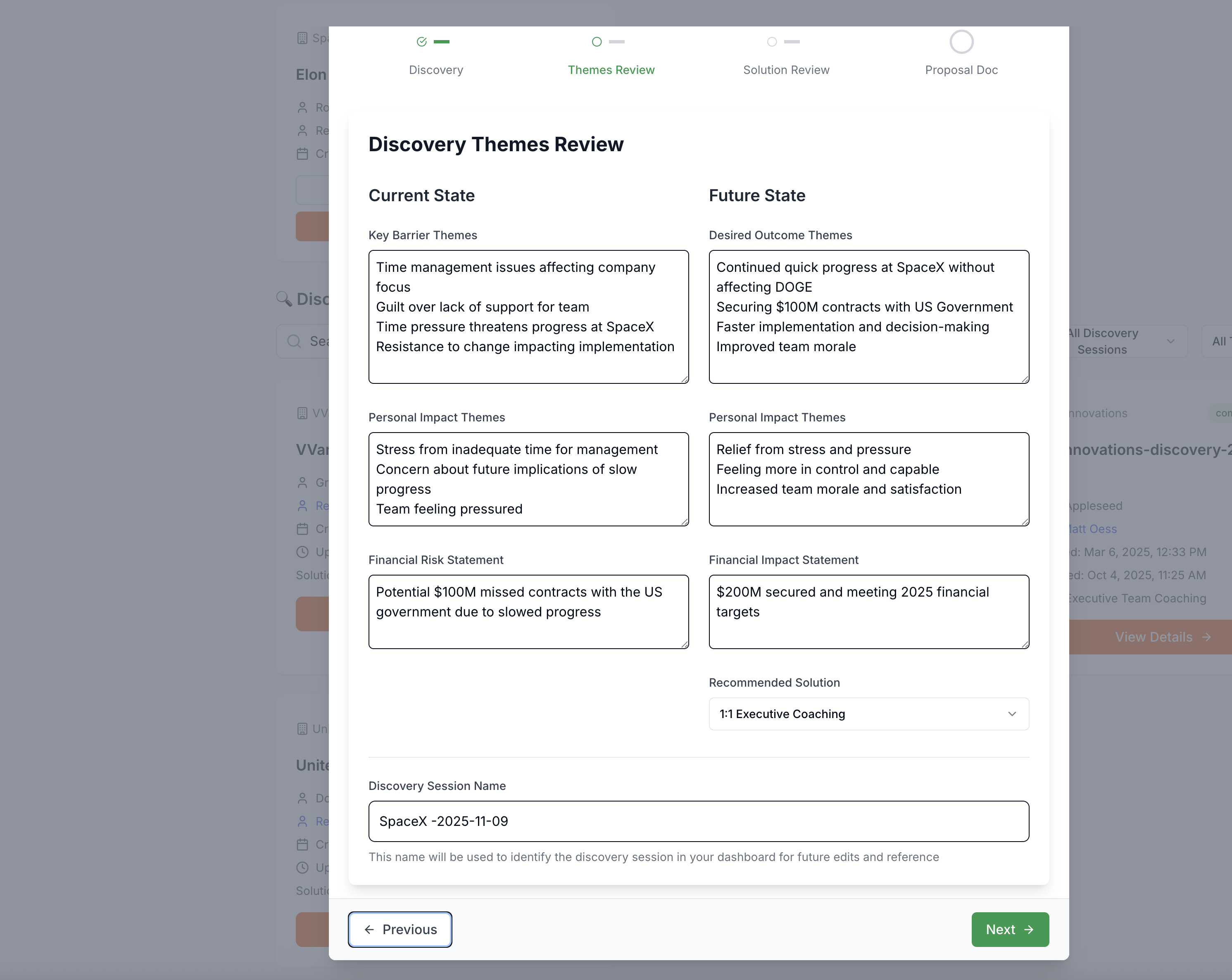
Task: Click the calendar icon on the Elon session card
Action: (x=303, y=154)
